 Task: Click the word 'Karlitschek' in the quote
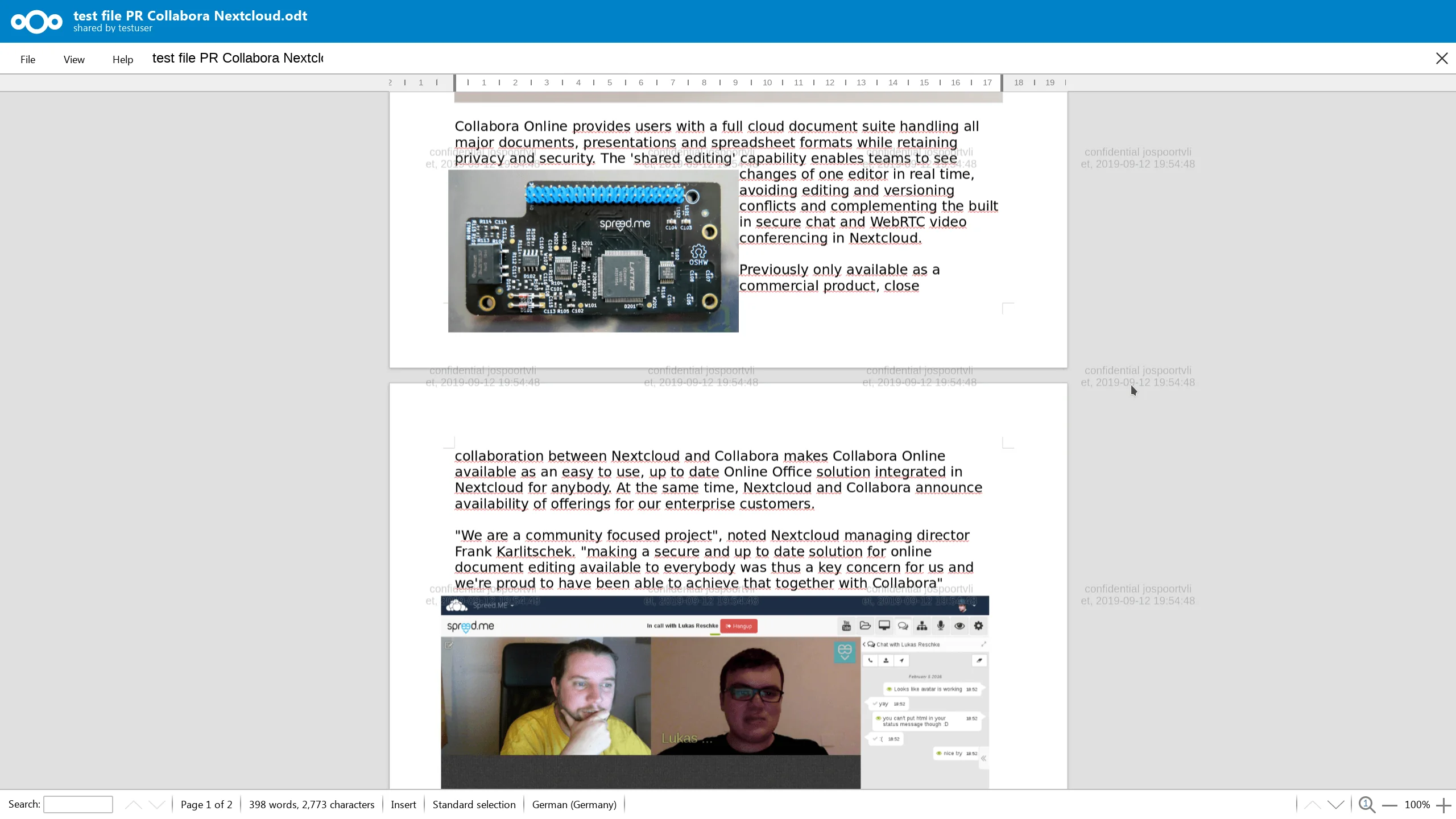(534, 551)
